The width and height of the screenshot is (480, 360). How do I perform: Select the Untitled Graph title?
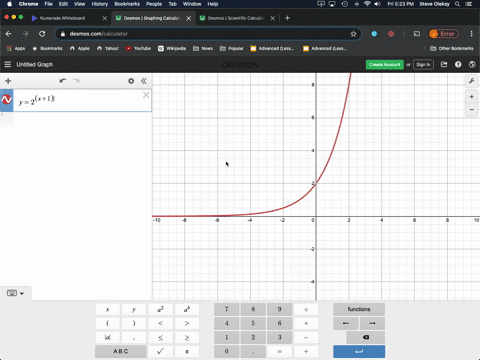coord(35,64)
